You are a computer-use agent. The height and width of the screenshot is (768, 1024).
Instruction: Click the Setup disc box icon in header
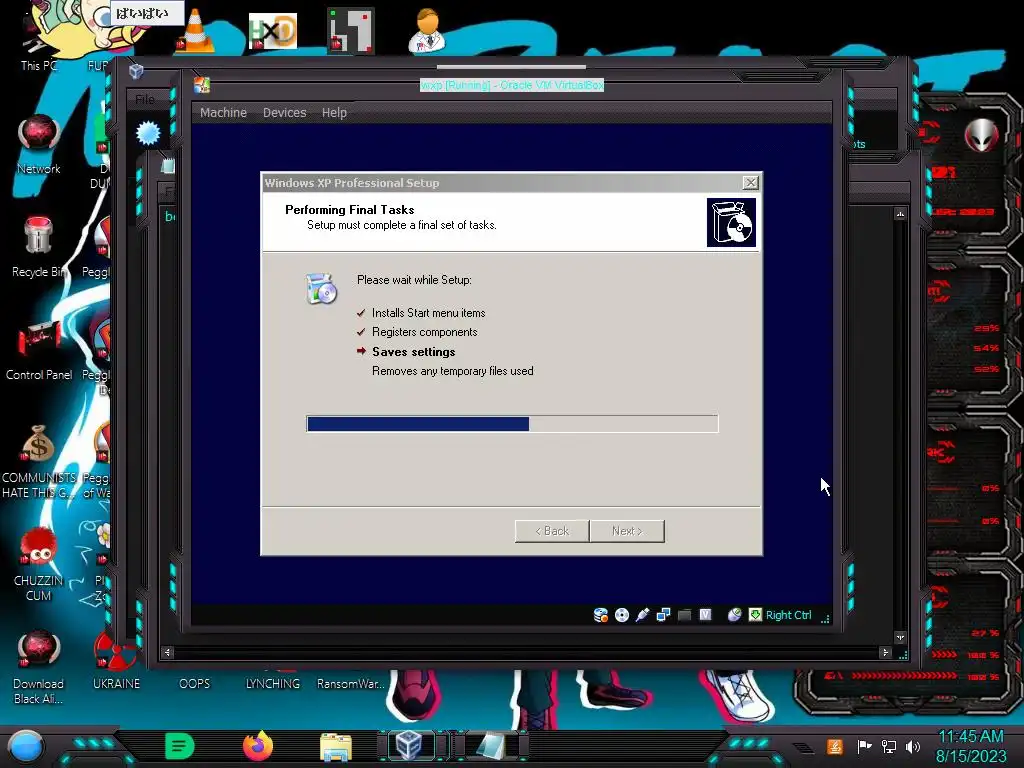(x=731, y=223)
